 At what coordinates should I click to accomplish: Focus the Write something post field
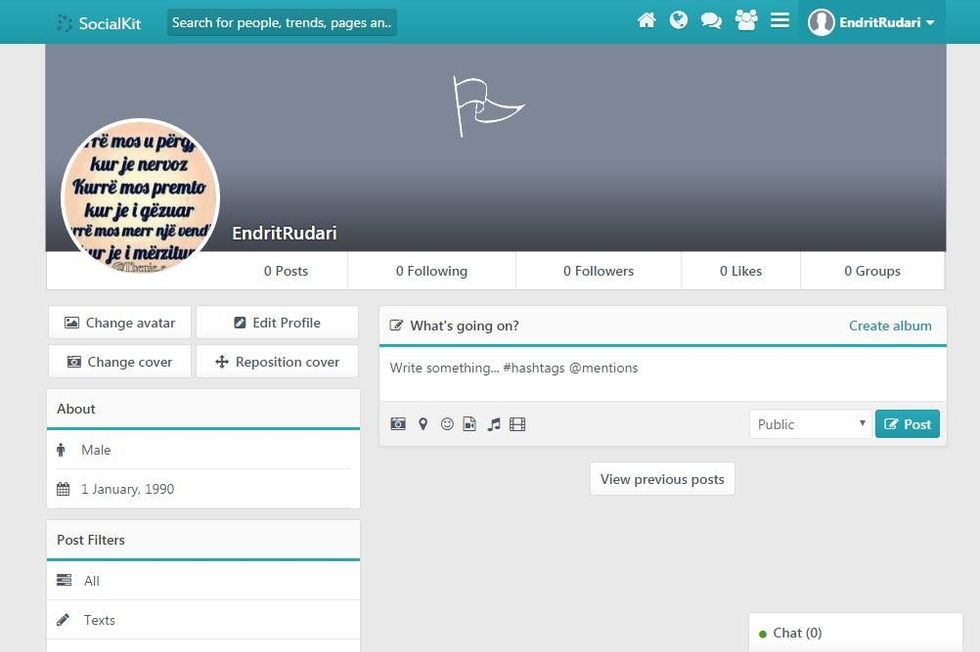point(662,369)
